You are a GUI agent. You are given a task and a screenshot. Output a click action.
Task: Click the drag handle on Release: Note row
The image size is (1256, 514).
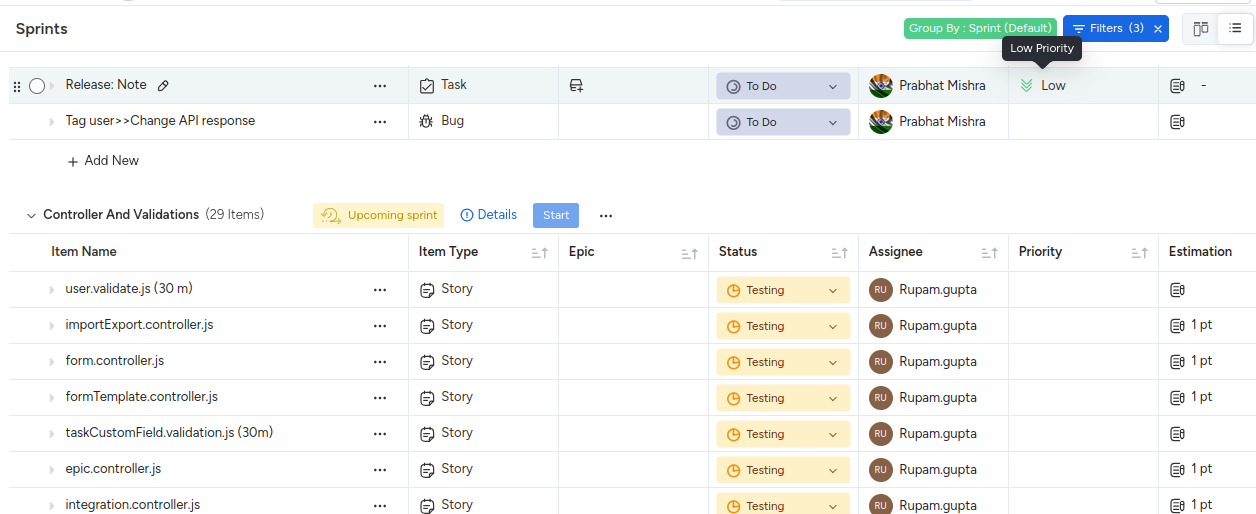pyautogui.click(x=16, y=87)
